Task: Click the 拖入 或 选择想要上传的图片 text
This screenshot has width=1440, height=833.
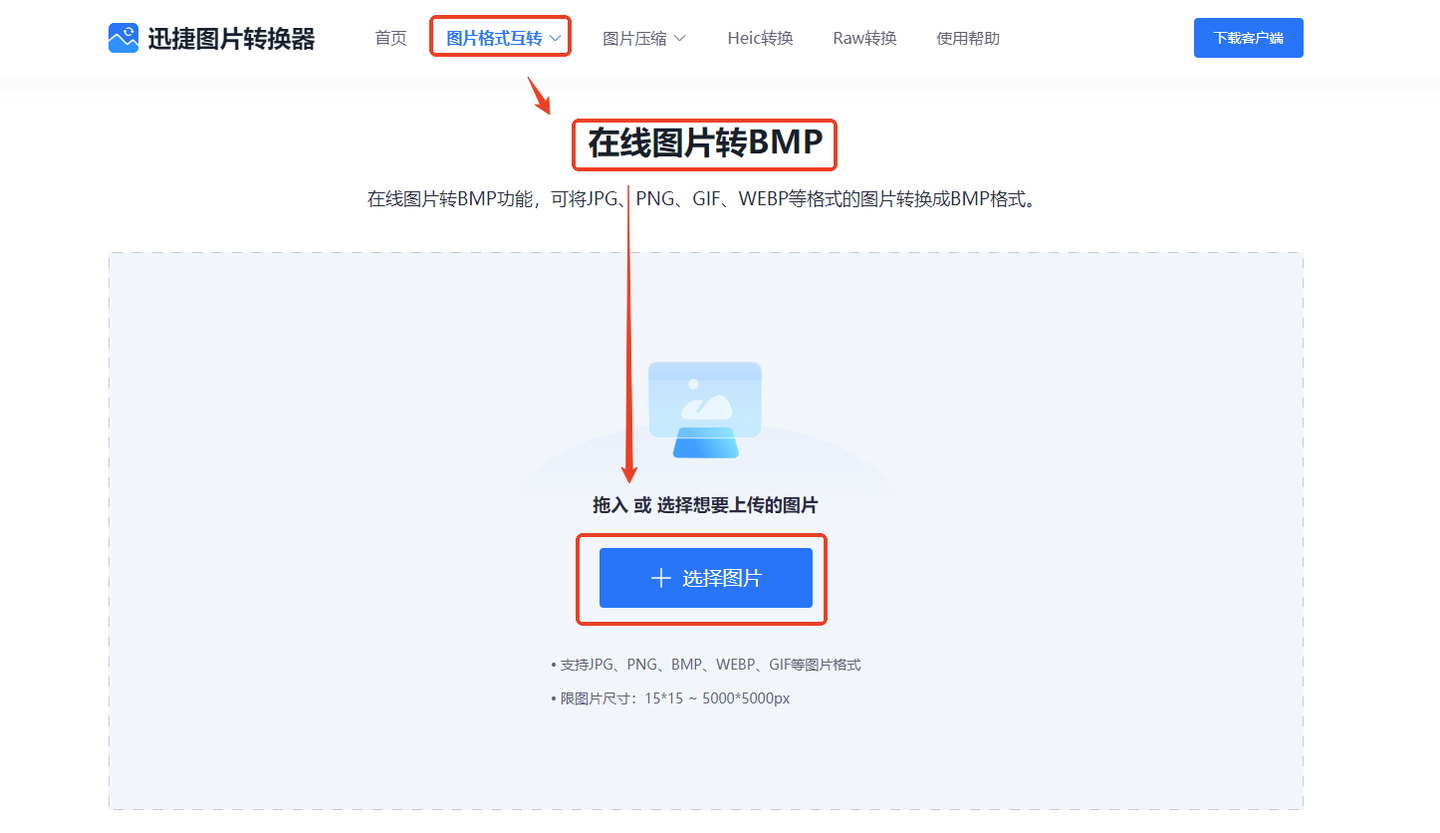Action: [x=704, y=505]
